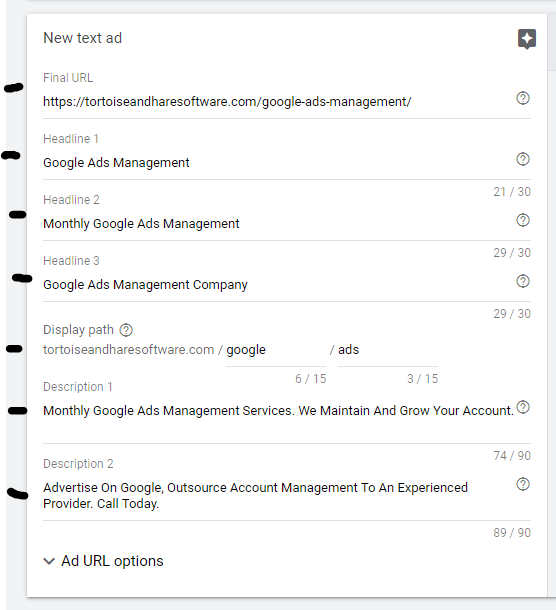Click the New text ad heading
The height and width of the screenshot is (610, 556).
[x=82, y=38]
